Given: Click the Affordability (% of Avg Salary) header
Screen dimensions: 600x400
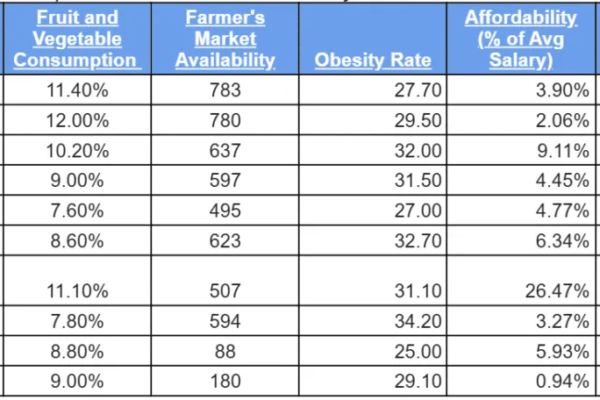Looking at the screenshot, I should [x=521, y=39].
